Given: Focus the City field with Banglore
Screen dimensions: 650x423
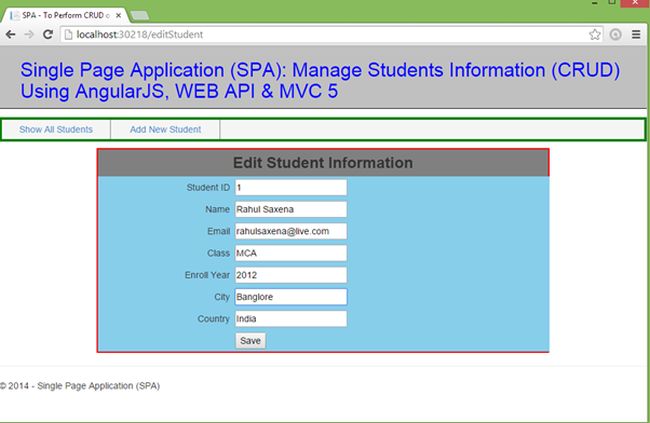Looking at the screenshot, I should tap(291, 297).
